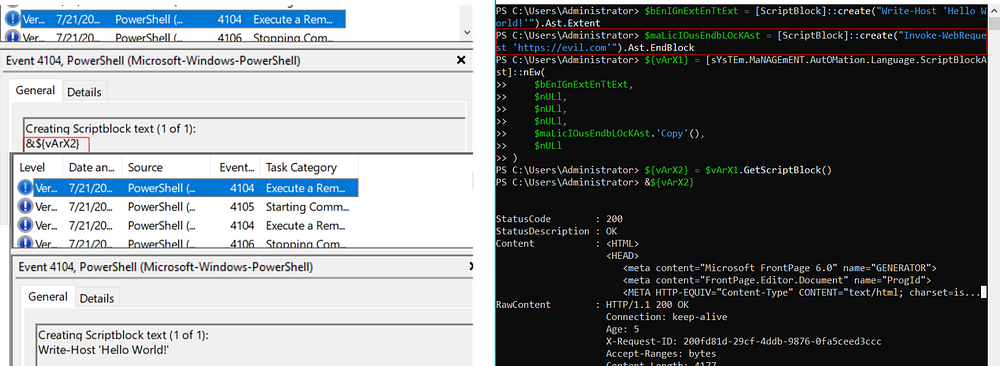The image size is (1000, 366).
Task: Click the "Write-Host 'Hello World!'" scriptblock text
Action: (104, 350)
